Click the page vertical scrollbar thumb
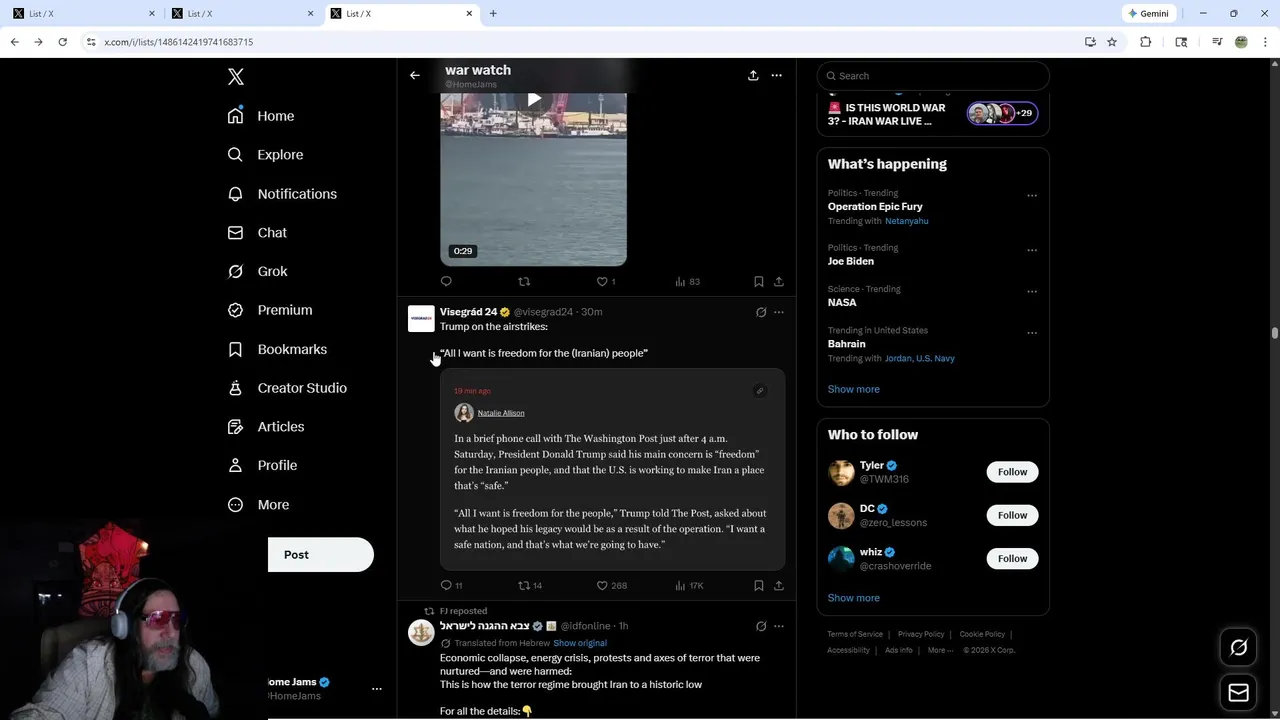This screenshot has height=720, width=1280. pos(1275,333)
